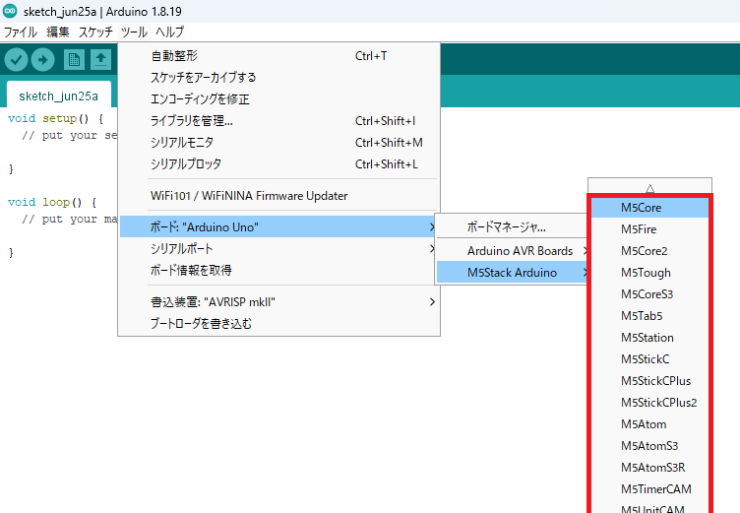
Task: Expand Arduino AVR Boards submenu
Action: tap(512, 251)
